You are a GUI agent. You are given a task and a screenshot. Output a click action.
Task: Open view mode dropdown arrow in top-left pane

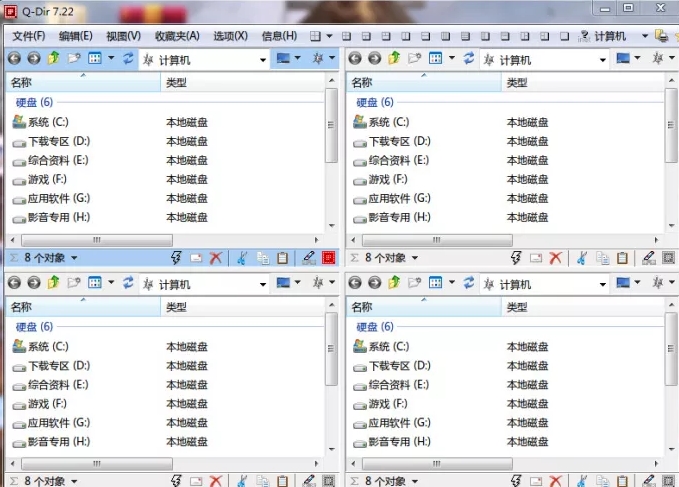click(x=111, y=58)
